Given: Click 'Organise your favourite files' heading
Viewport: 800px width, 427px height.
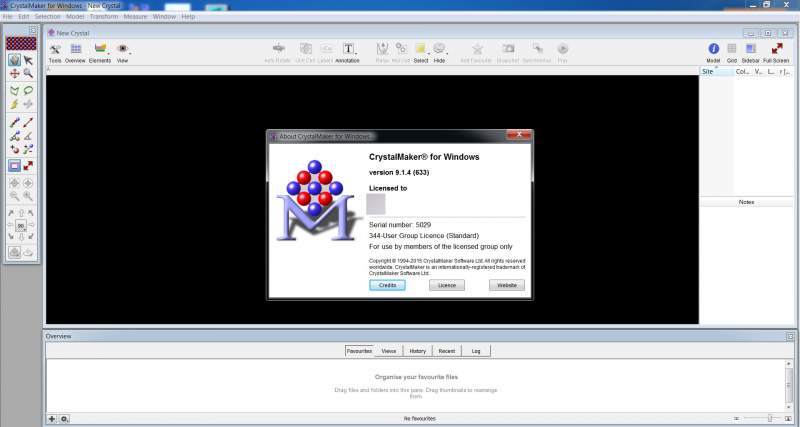Looking at the screenshot, I should (416, 377).
